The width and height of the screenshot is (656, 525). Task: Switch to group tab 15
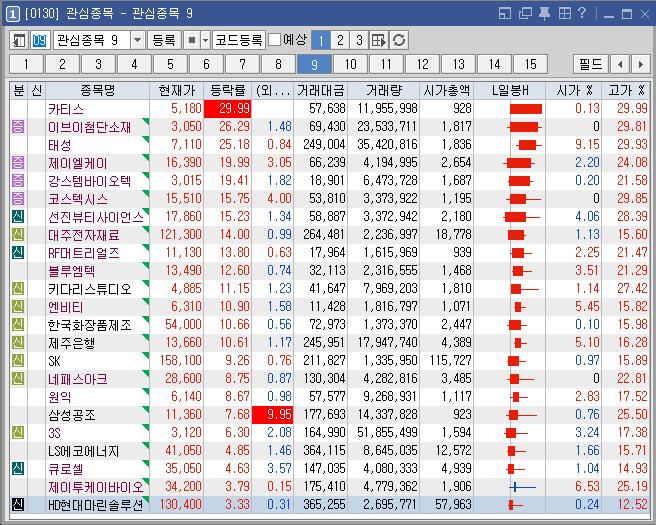[x=530, y=64]
